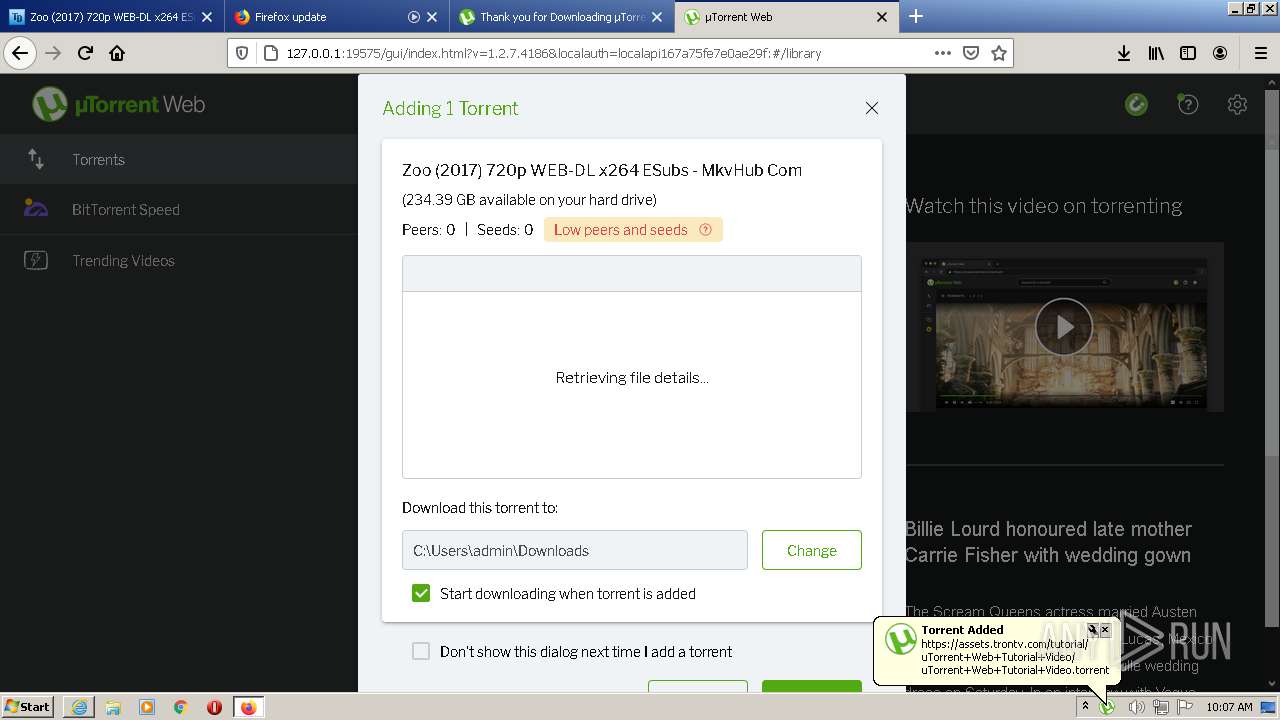Open Windows Media Player from the taskbar
The width and height of the screenshot is (1280, 720).
pyautogui.click(x=147, y=707)
